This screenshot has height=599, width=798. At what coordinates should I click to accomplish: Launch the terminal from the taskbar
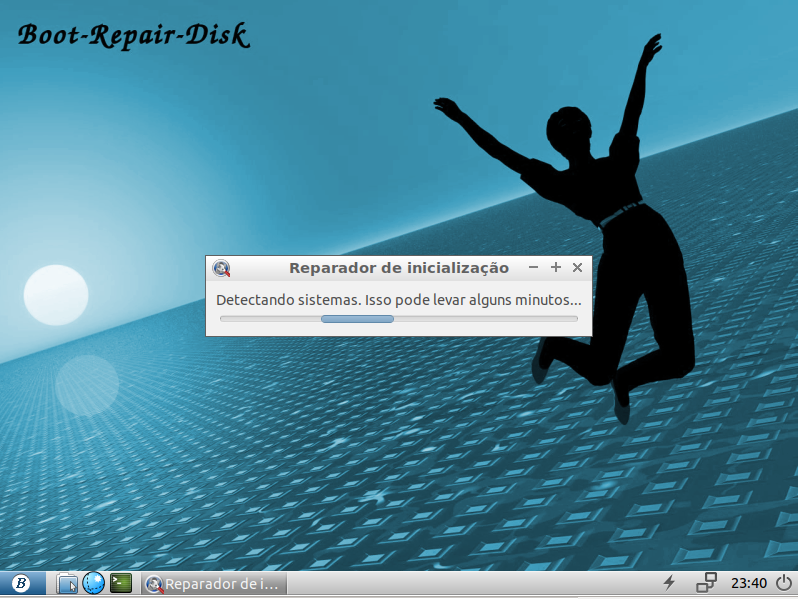click(121, 583)
